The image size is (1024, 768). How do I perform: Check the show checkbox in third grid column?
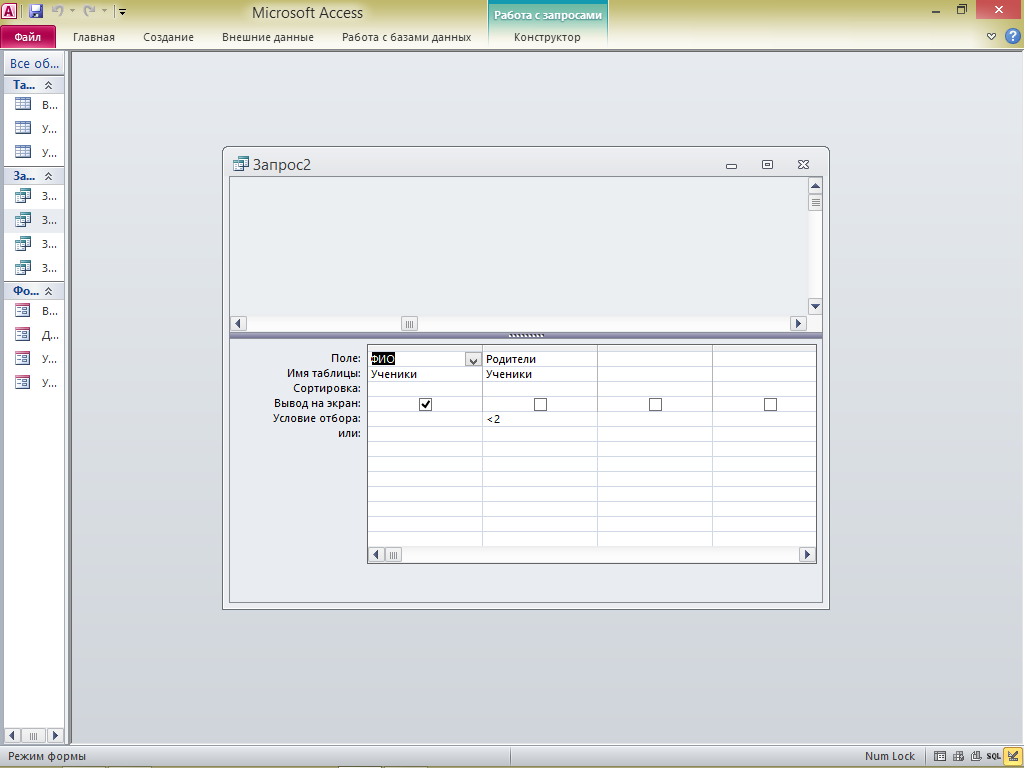pyautogui.click(x=655, y=404)
